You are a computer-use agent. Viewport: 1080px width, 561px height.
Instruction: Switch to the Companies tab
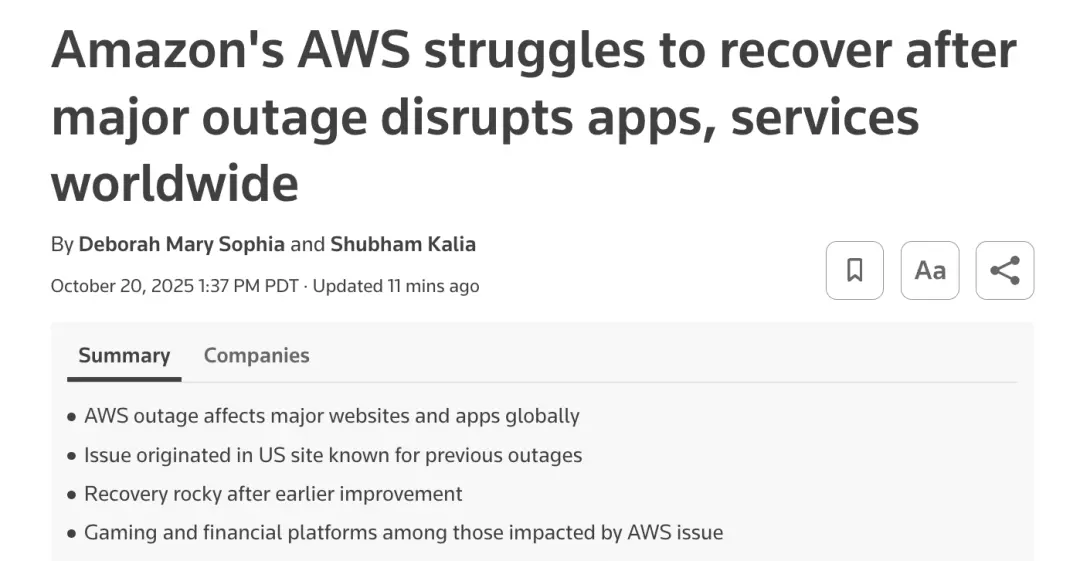(256, 355)
